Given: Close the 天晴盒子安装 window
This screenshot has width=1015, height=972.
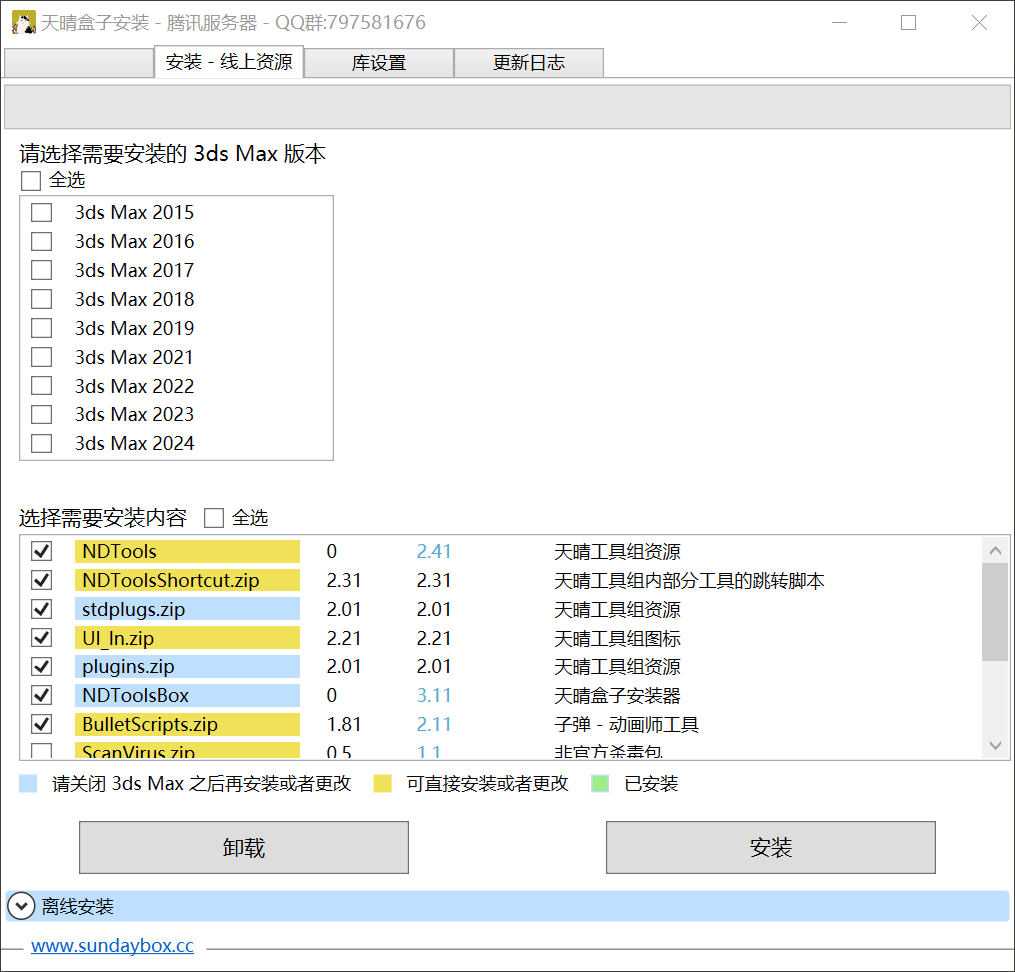Looking at the screenshot, I should [x=979, y=23].
